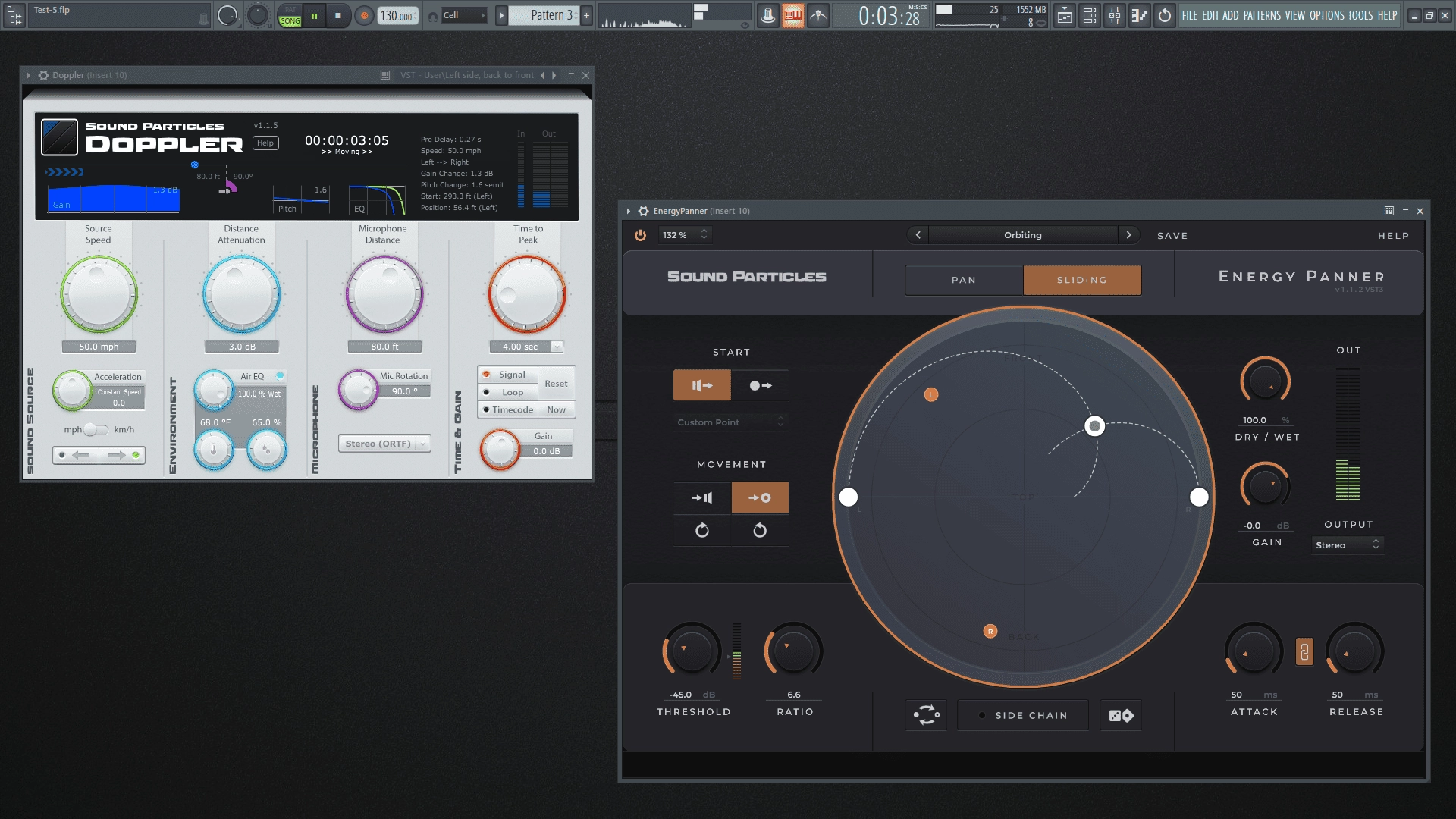Open the 4.00 sec Time to Peak dropdown arrow
This screenshot has width=1456, height=819.
(x=557, y=347)
